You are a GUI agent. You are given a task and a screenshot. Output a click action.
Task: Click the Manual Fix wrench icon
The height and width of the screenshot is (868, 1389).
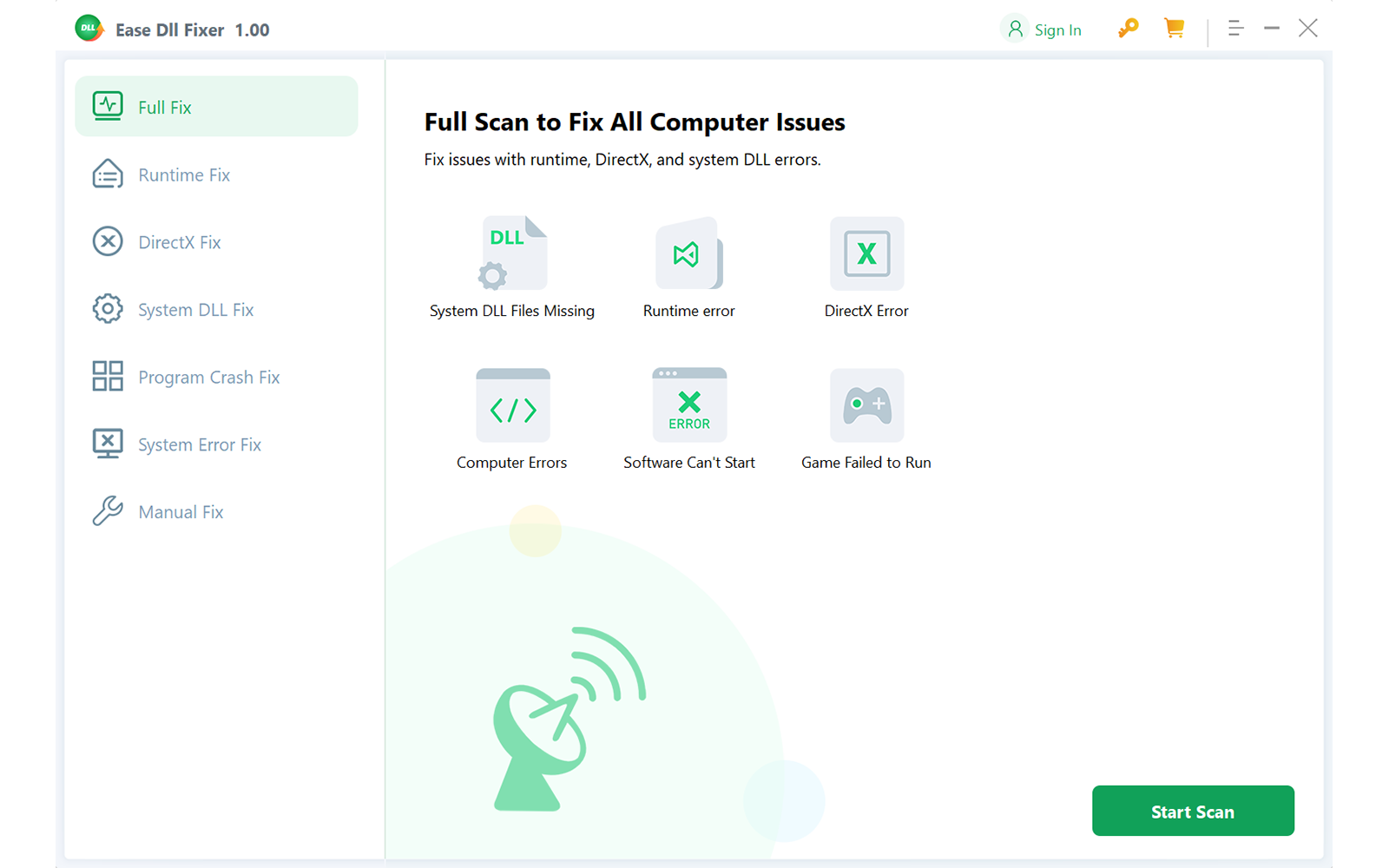108,511
